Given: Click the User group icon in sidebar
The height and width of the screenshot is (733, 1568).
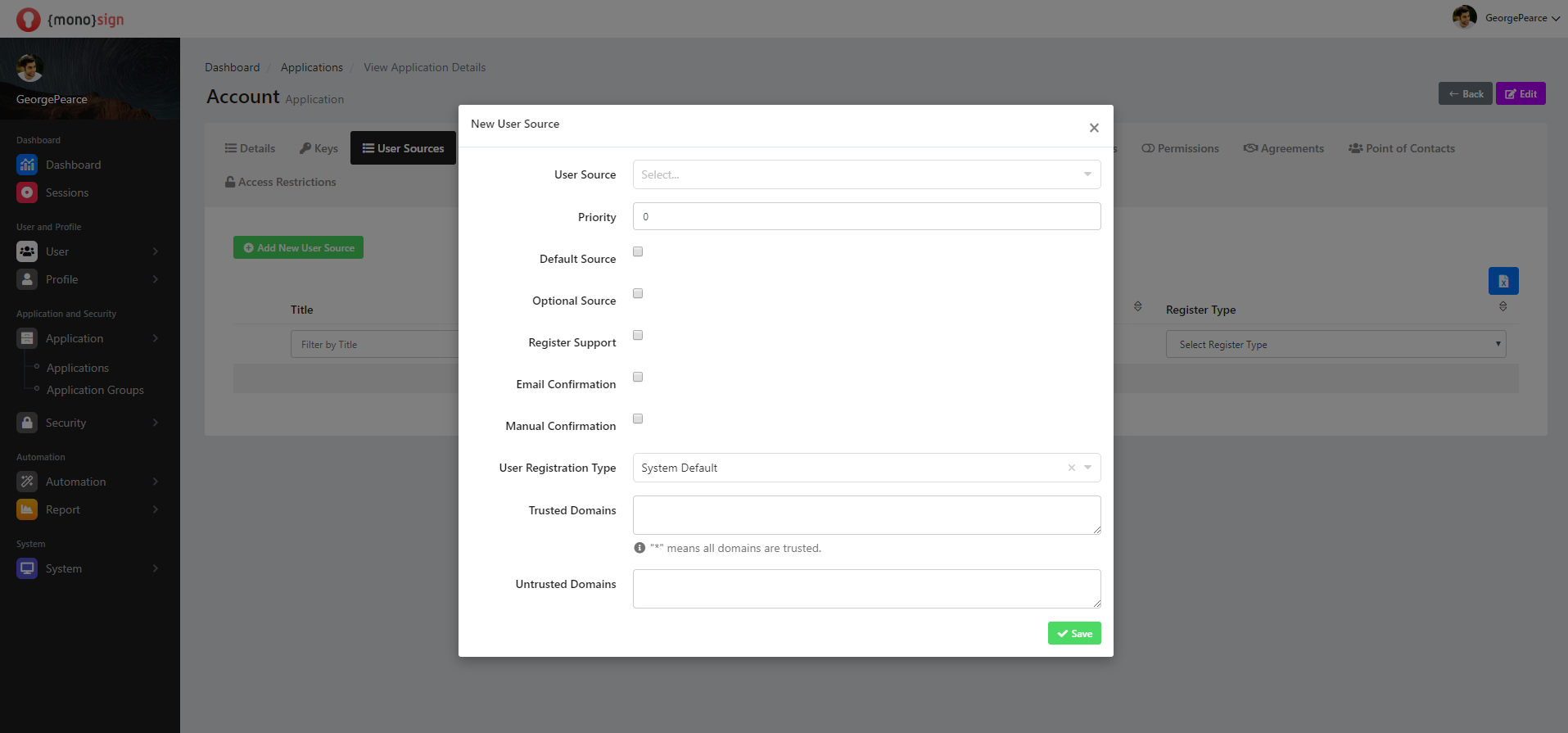Looking at the screenshot, I should click(27, 251).
